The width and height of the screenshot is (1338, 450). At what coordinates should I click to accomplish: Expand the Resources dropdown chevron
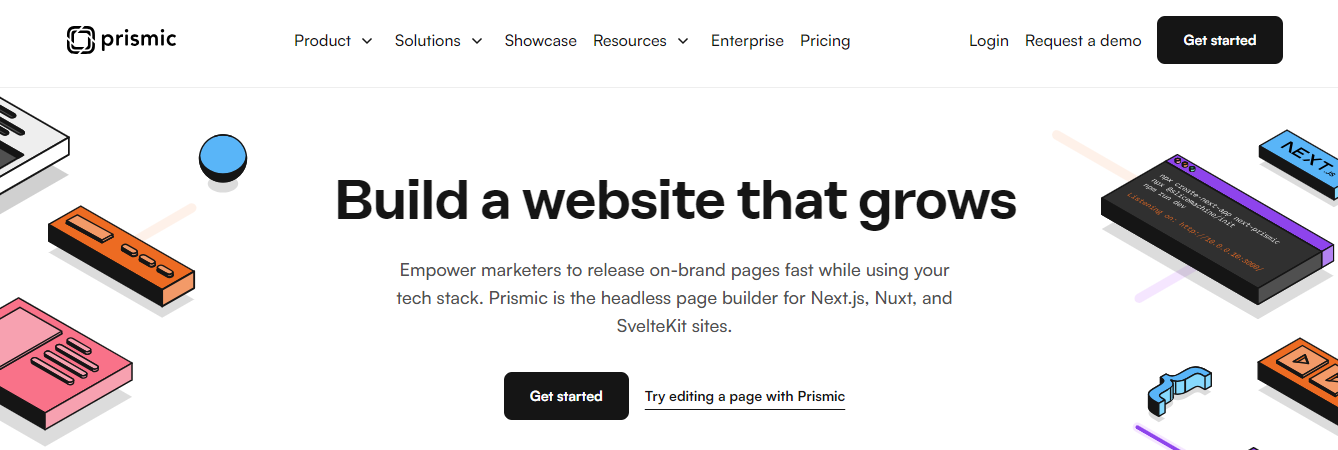[x=683, y=41]
